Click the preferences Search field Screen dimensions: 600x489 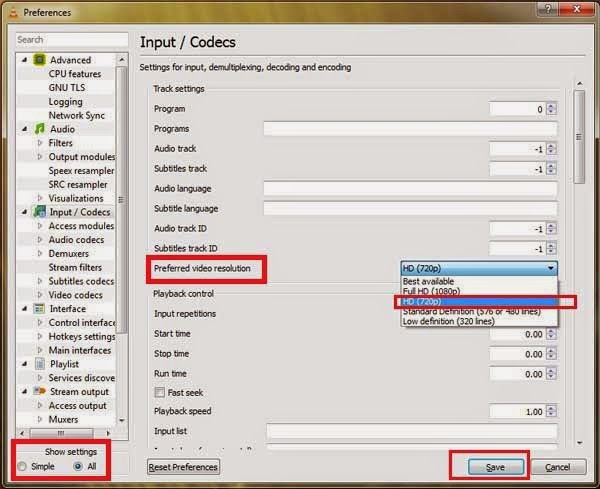[x=72, y=40]
